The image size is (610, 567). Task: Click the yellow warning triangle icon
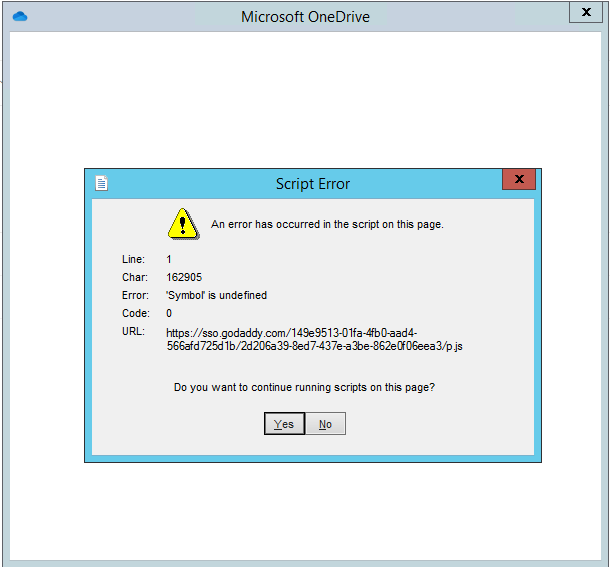point(183,224)
